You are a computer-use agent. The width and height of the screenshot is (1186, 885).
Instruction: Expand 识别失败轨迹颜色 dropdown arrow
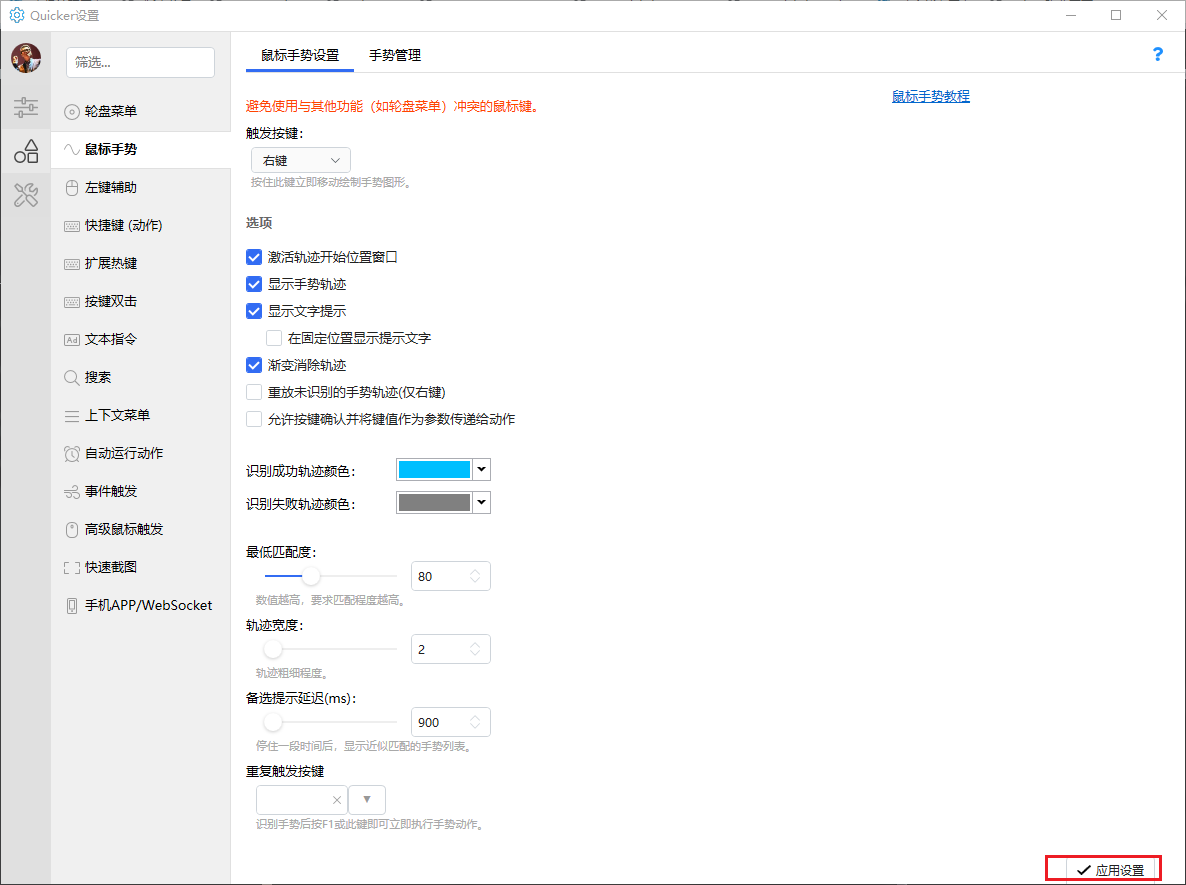[x=481, y=502]
